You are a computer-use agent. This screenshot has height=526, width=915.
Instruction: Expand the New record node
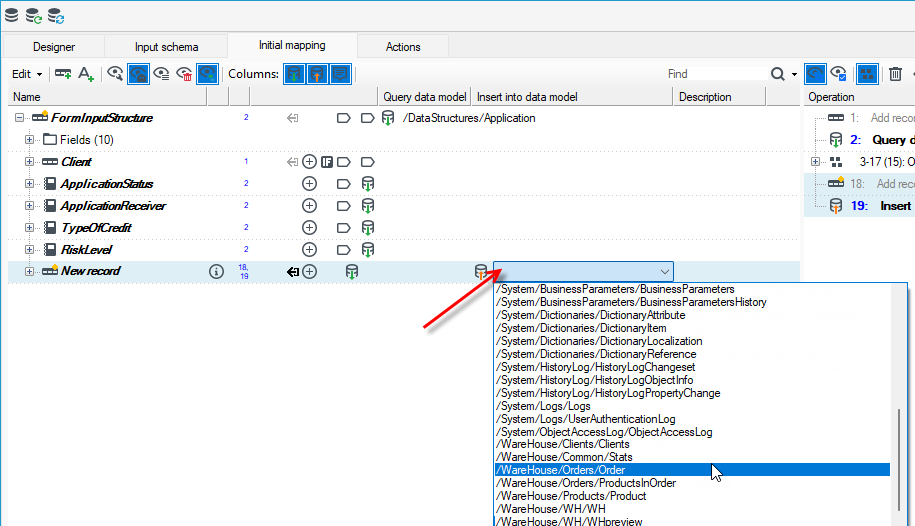(x=29, y=271)
